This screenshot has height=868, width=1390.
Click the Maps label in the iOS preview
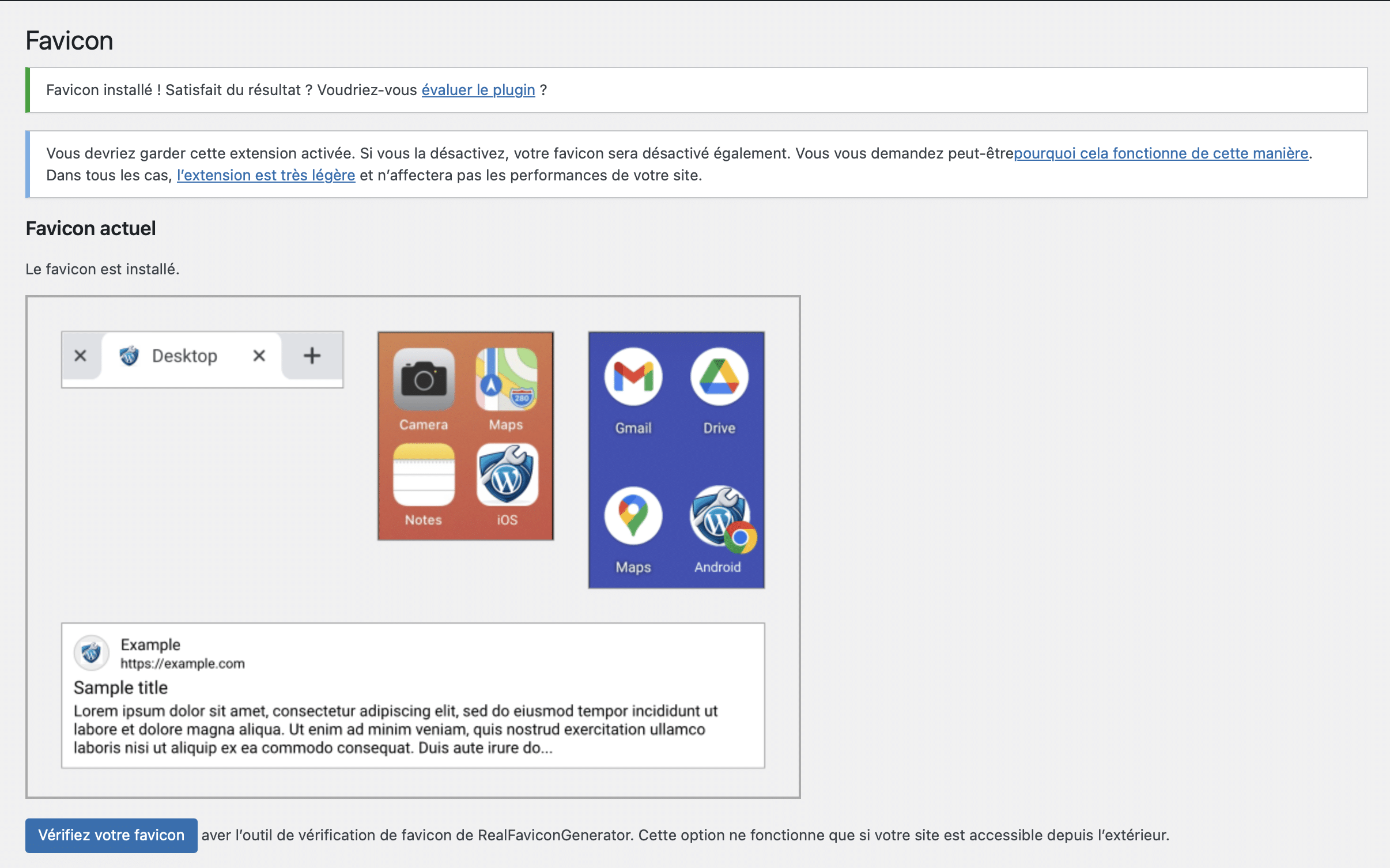[x=506, y=425]
